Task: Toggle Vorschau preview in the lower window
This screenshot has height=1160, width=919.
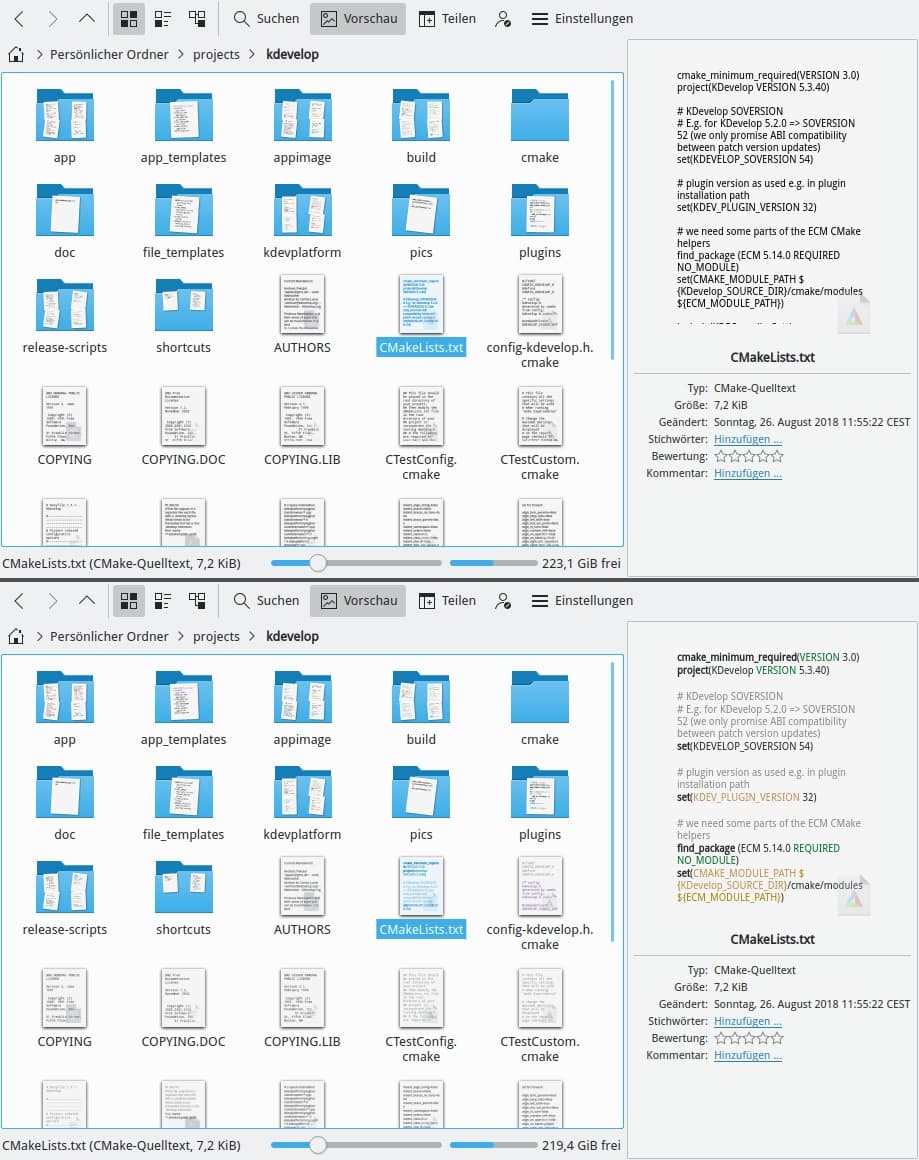Action: [358, 601]
